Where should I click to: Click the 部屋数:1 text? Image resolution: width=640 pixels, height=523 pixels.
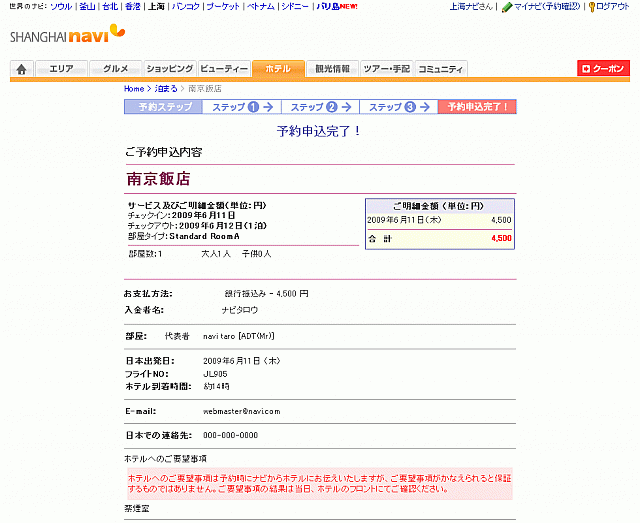(145, 254)
